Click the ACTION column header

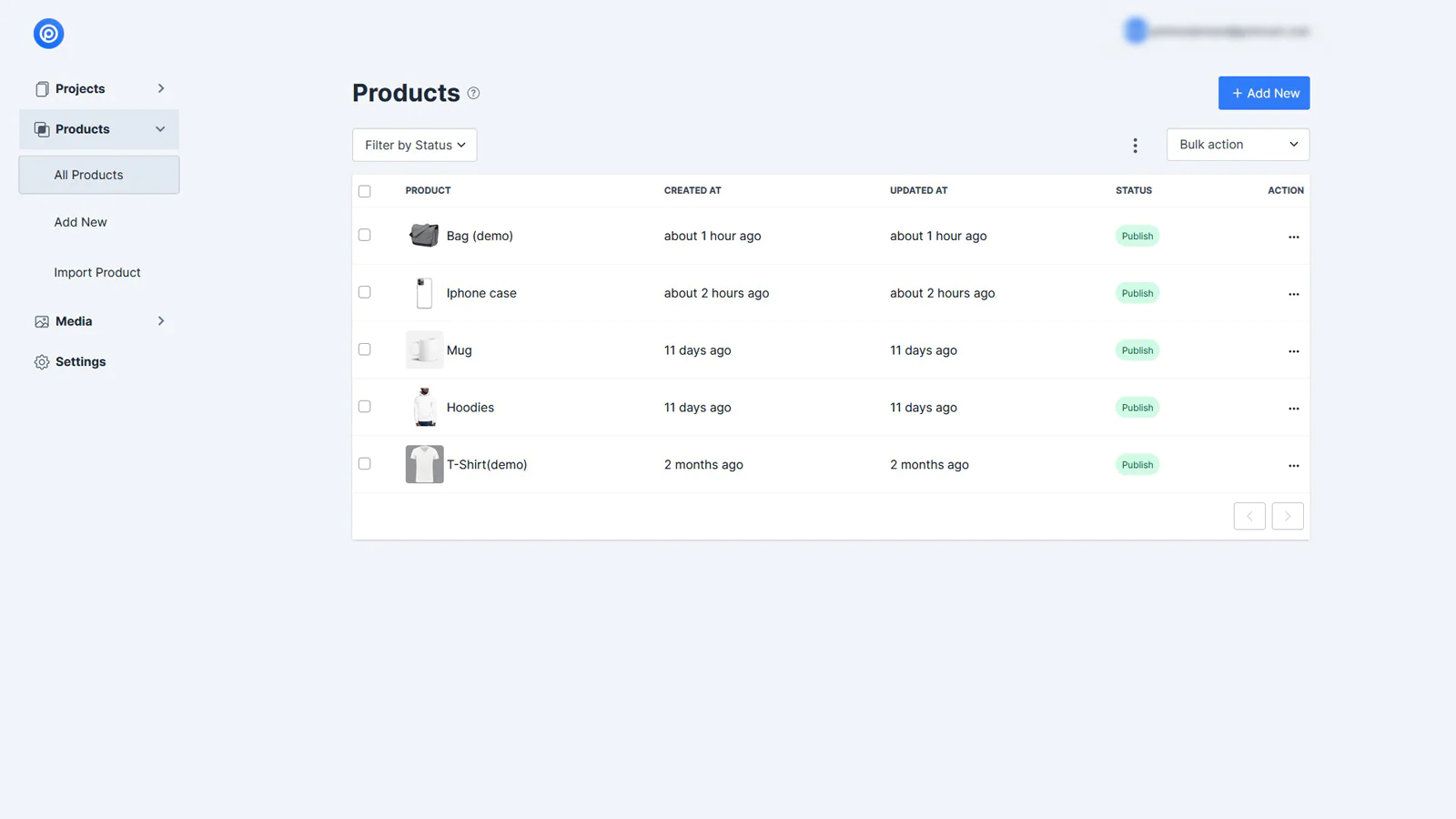pyautogui.click(x=1286, y=191)
